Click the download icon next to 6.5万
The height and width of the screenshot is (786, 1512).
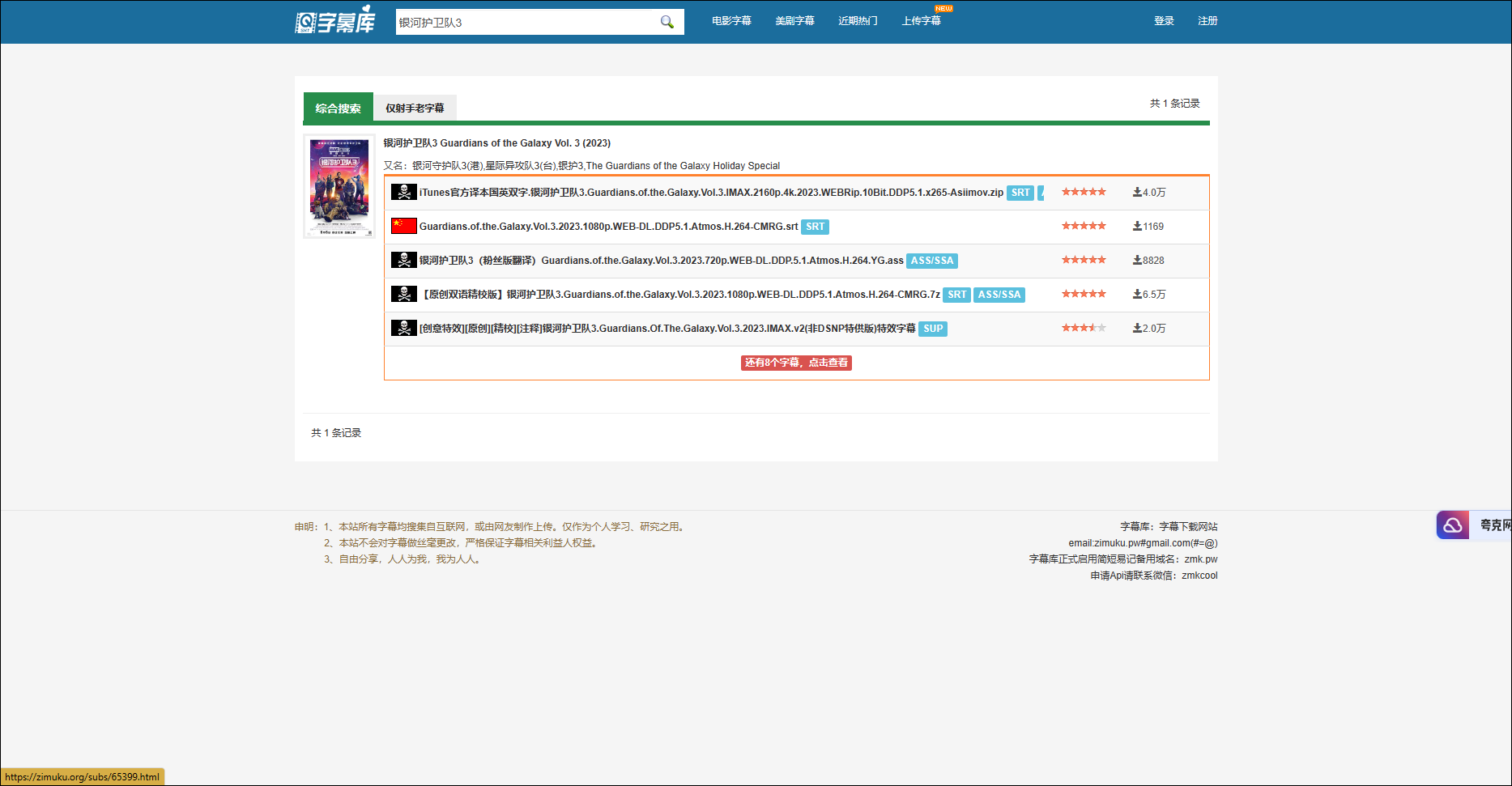click(1137, 294)
